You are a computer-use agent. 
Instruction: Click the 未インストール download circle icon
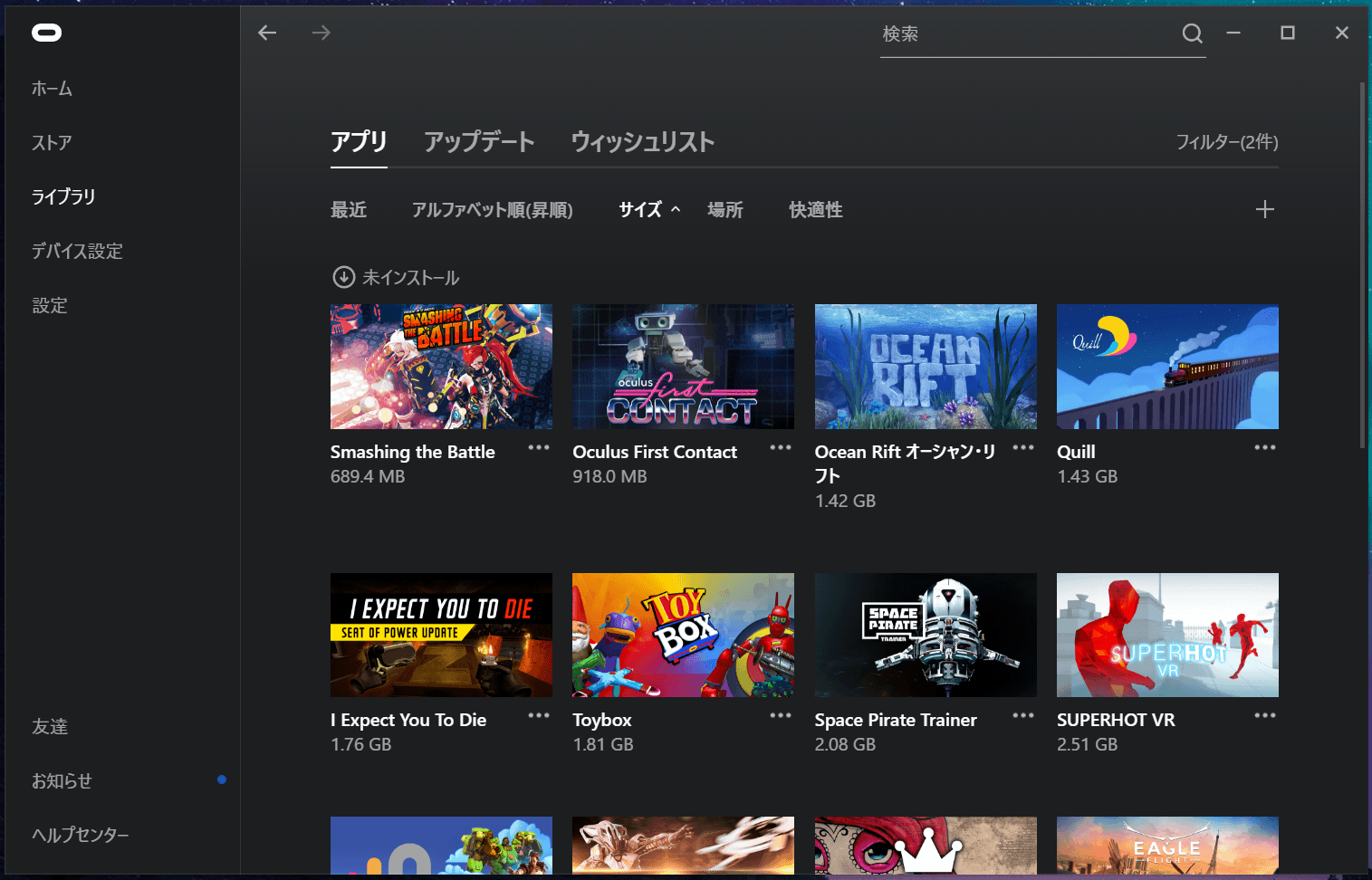(343, 277)
